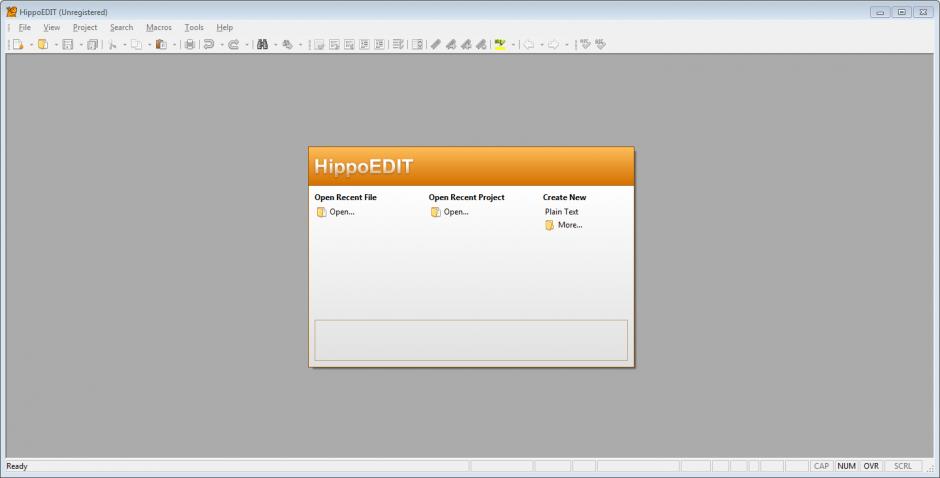This screenshot has width=940, height=478.
Task: Expand the dropdown arrow beside highlighter icon
Action: pyautogui.click(x=513, y=45)
